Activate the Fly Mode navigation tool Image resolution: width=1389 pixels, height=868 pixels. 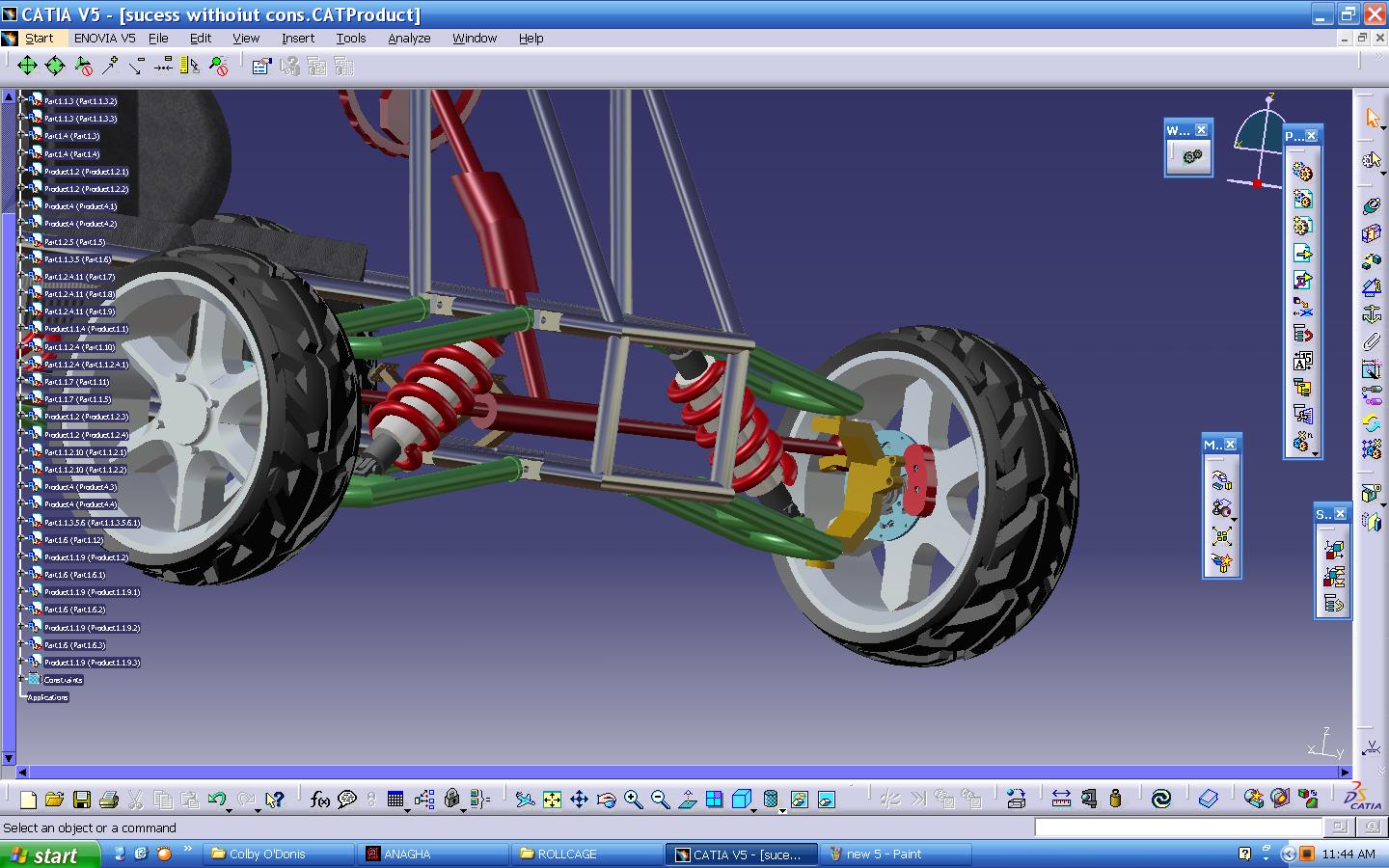click(526, 800)
